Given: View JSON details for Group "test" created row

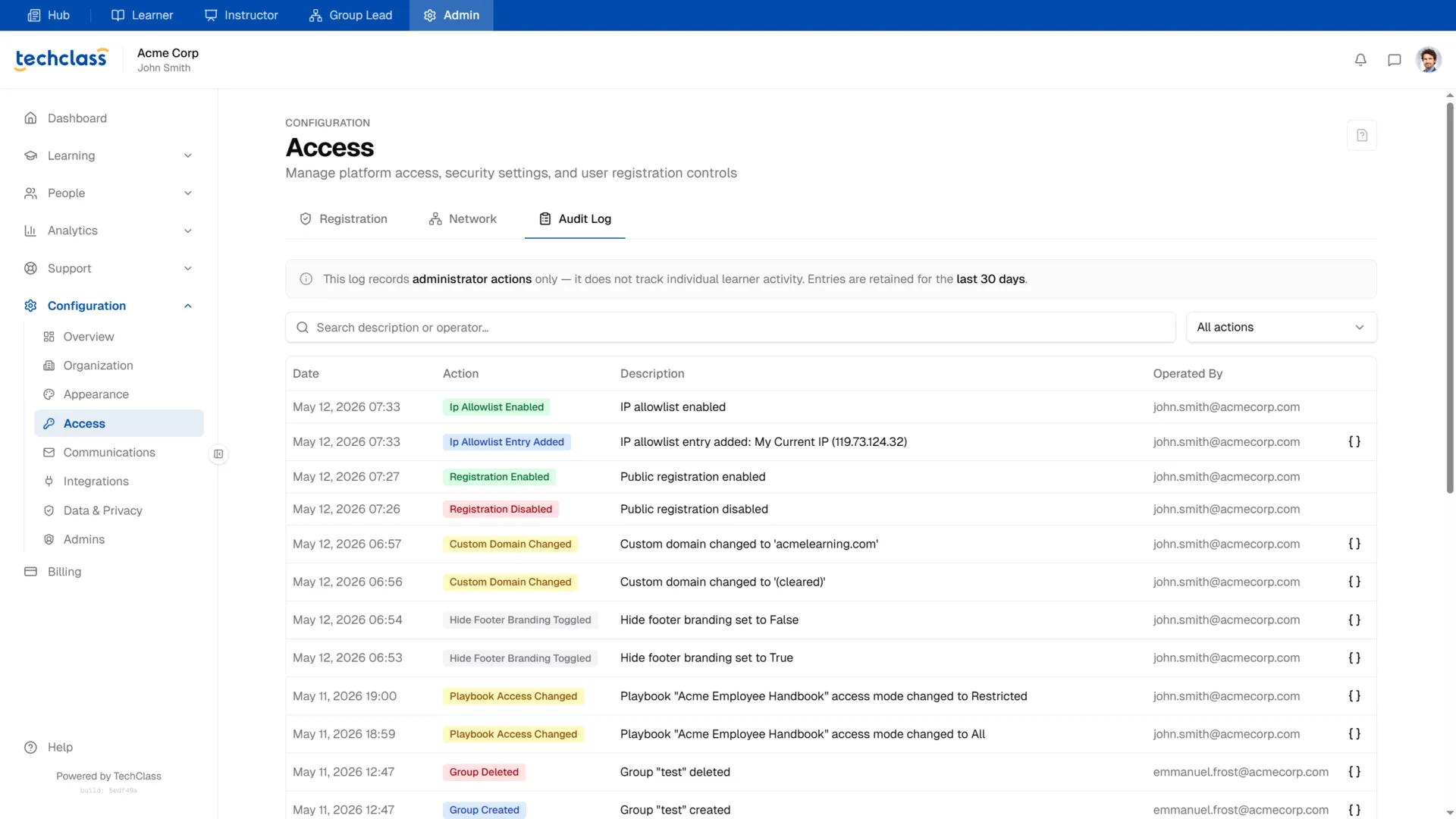Looking at the screenshot, I should pyautogui.click(x=1354, y=809).
